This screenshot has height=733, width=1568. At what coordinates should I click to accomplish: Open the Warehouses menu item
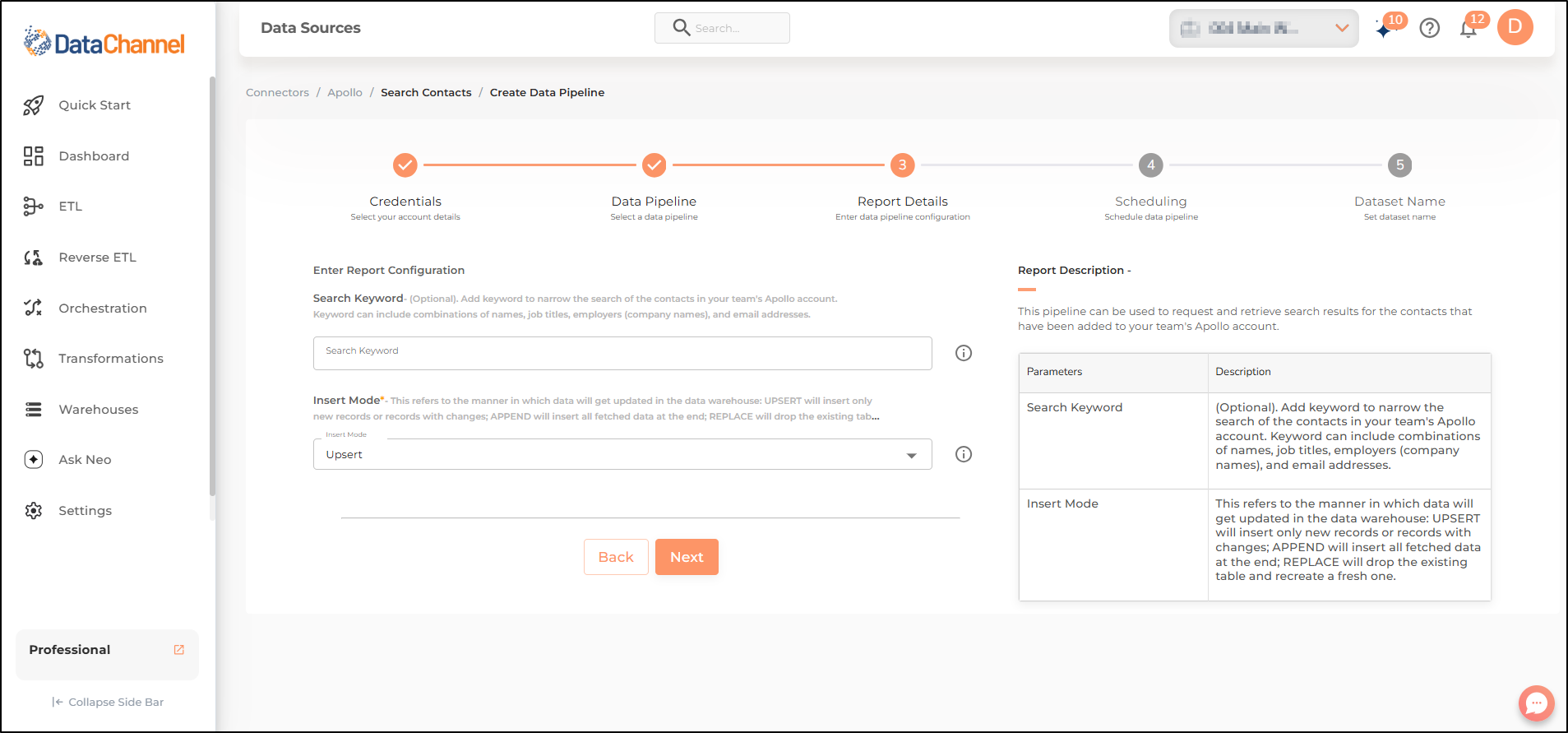[x=99, y=410]
